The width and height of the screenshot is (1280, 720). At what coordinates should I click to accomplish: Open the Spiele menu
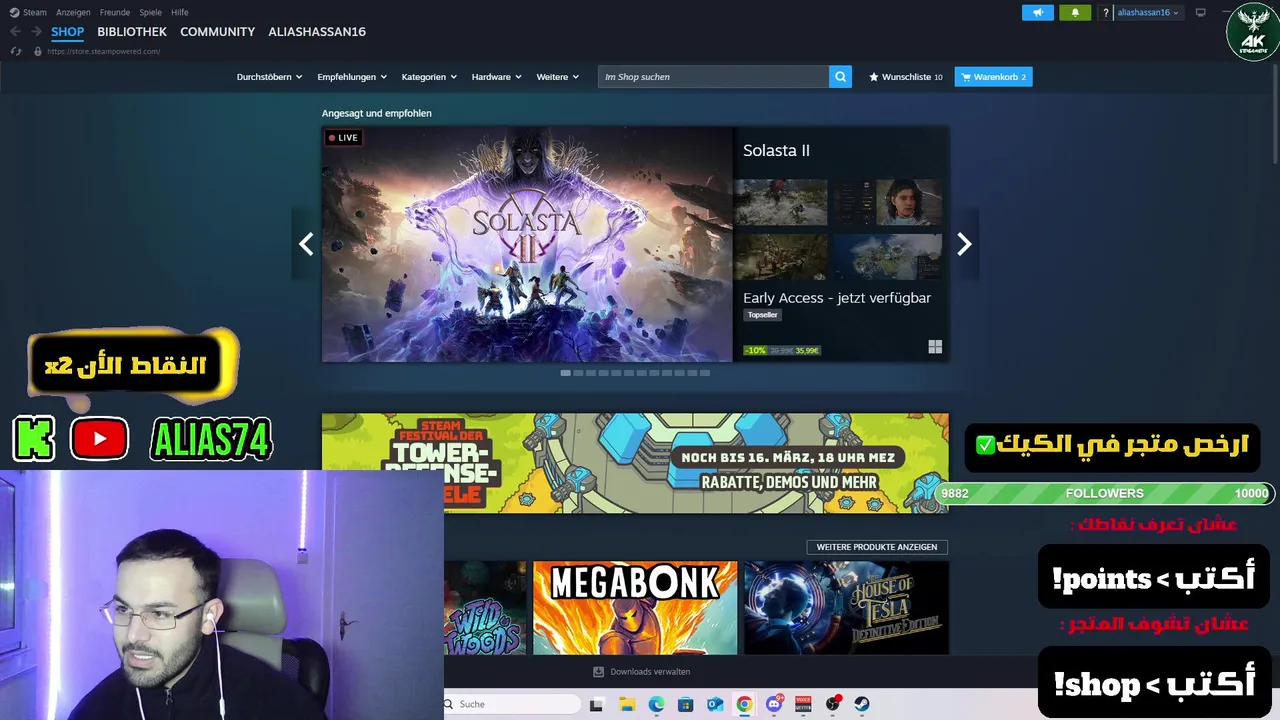point(150,12)
